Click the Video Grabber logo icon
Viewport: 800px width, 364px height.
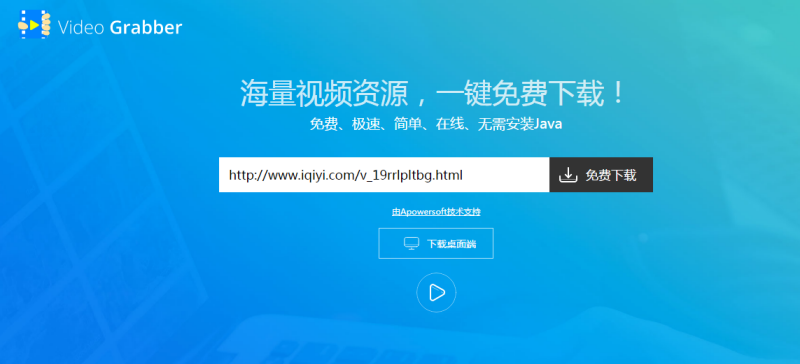tap(34, 25)
